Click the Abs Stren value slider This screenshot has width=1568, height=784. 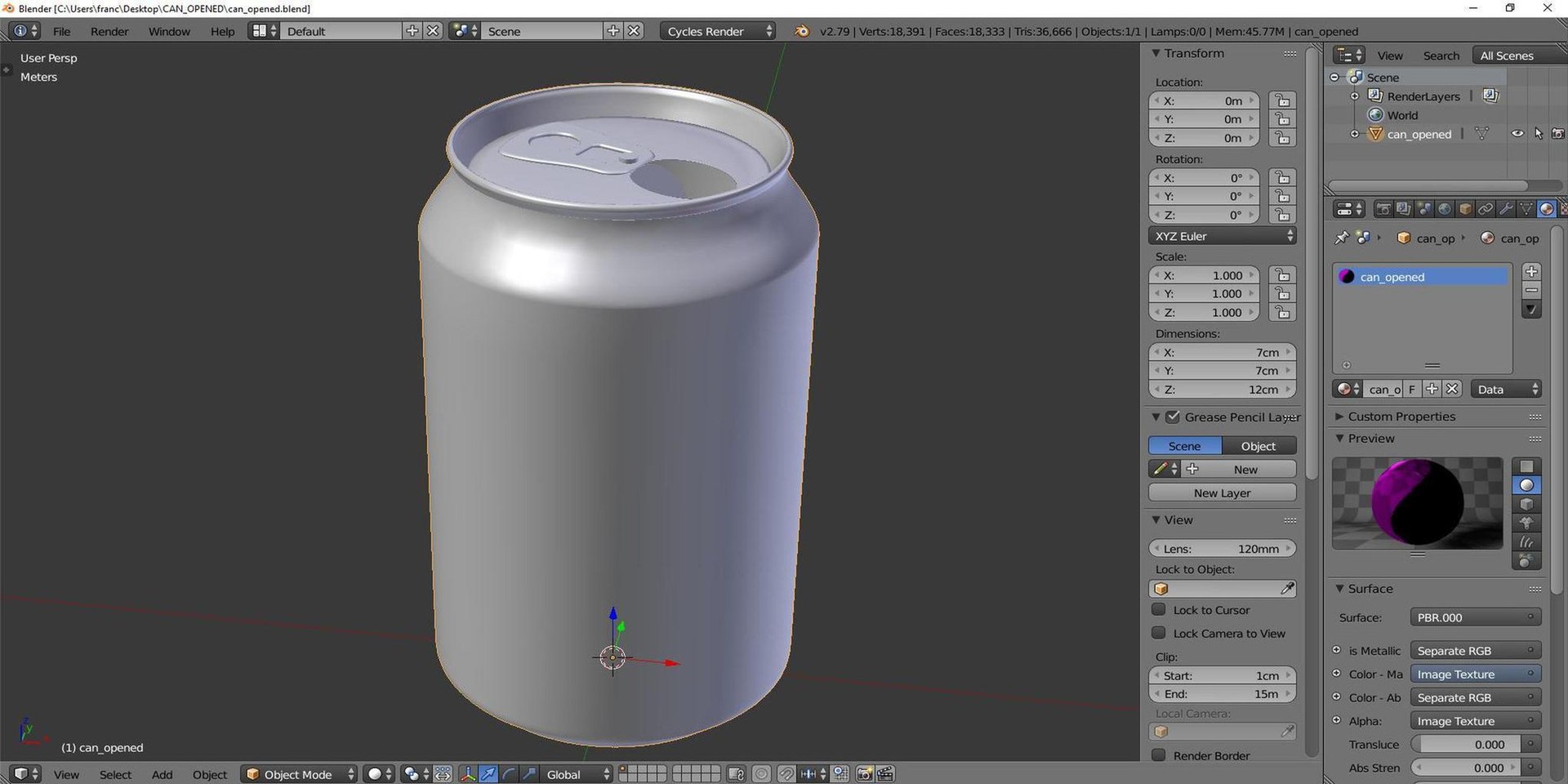pyautogui.click(x=1466, y=768)
